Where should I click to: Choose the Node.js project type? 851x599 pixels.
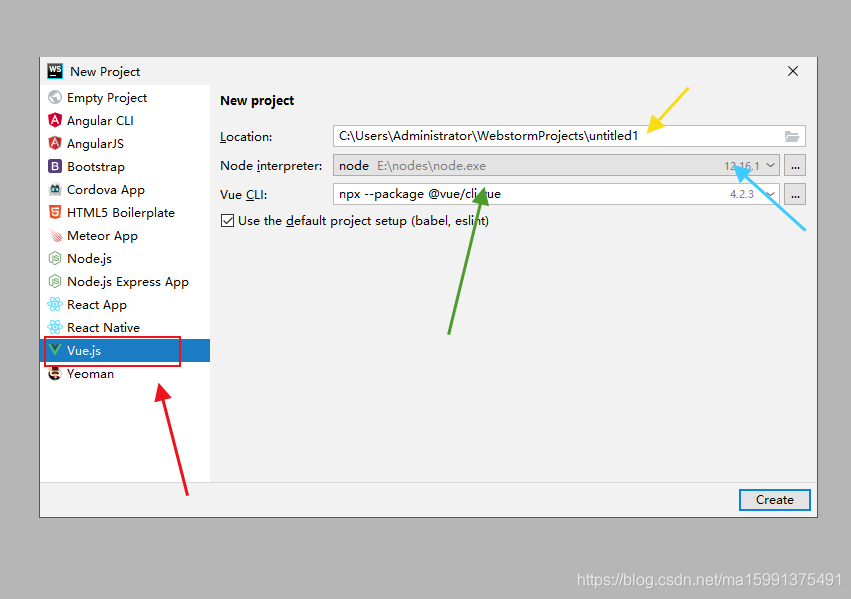click(89, 259)
